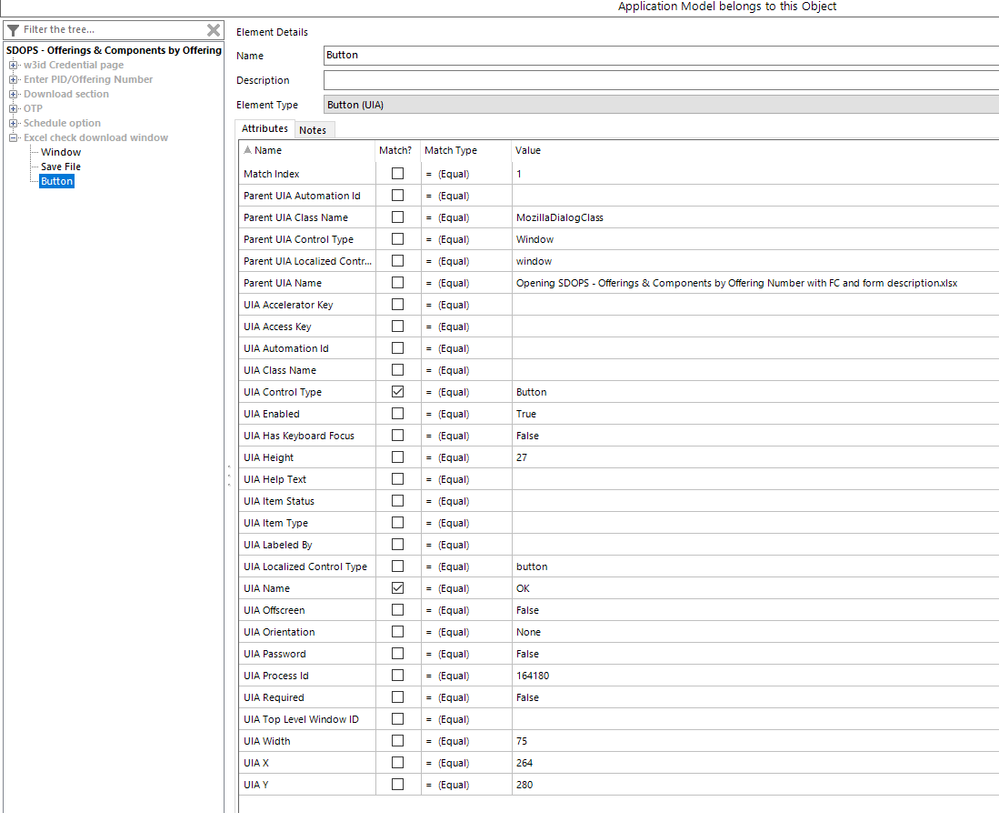Click the Match Type column header

(x=466, y=150)
